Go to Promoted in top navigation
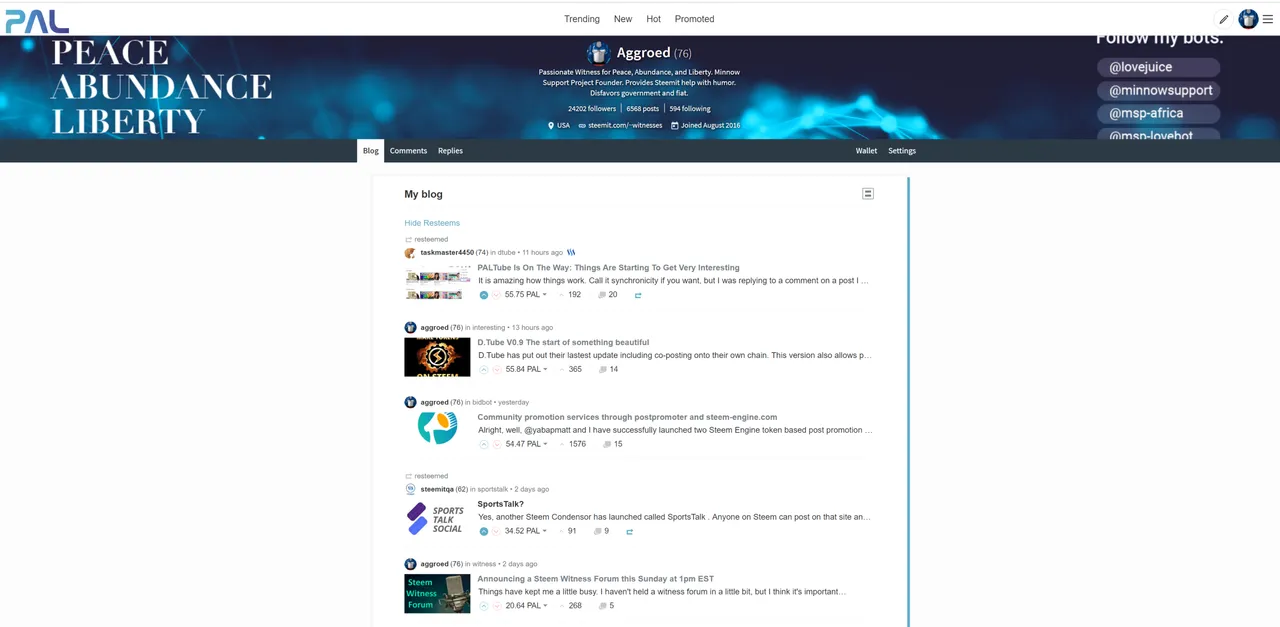The image size is (1280, 627). pos(694,19)
